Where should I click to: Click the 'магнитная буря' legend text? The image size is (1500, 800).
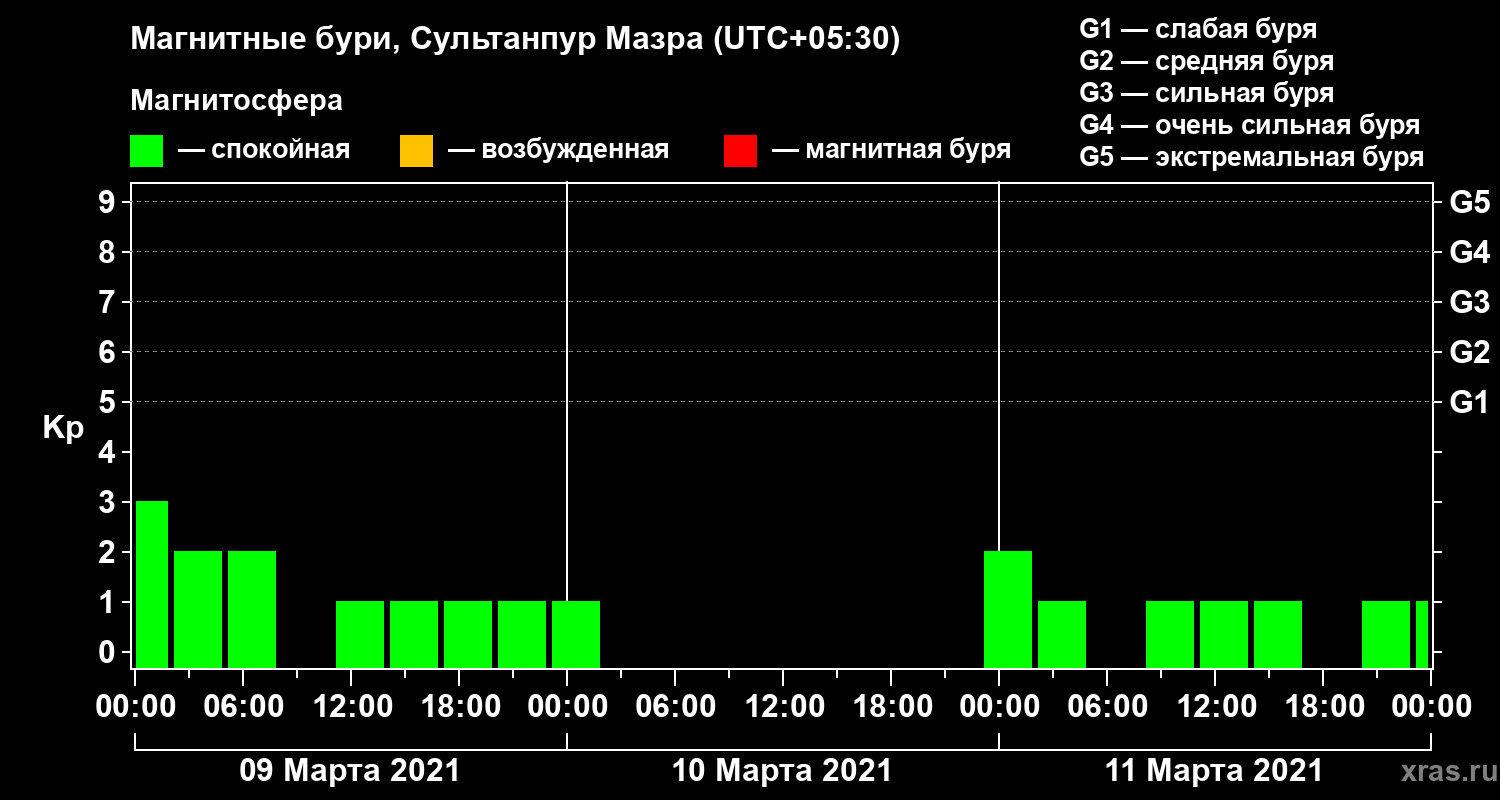coord(907,151)
